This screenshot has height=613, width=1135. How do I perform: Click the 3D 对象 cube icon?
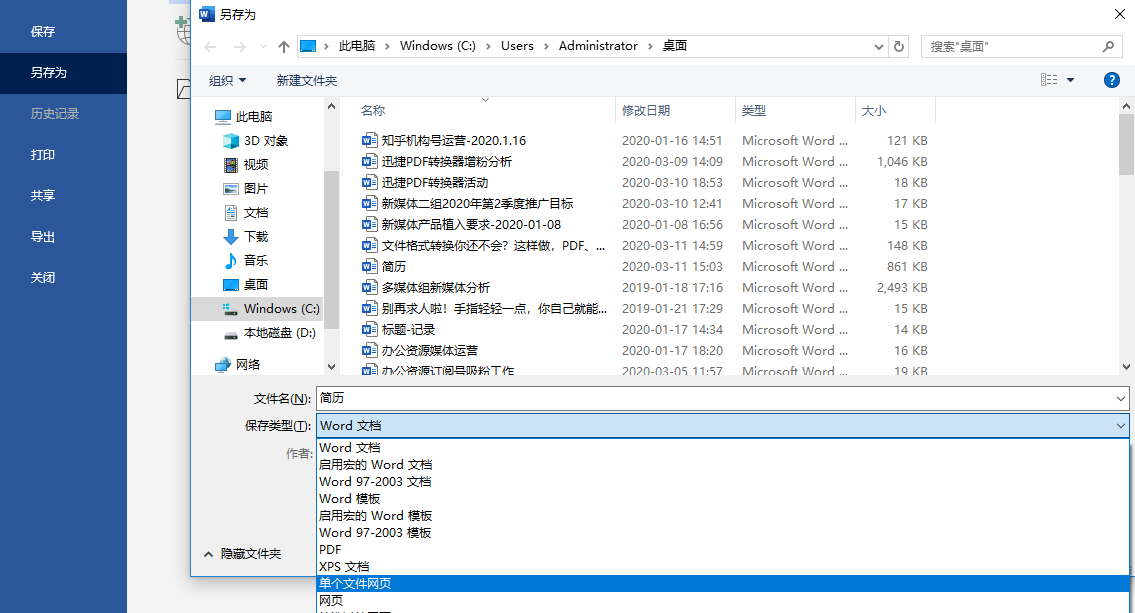click(x=230, y=140)
